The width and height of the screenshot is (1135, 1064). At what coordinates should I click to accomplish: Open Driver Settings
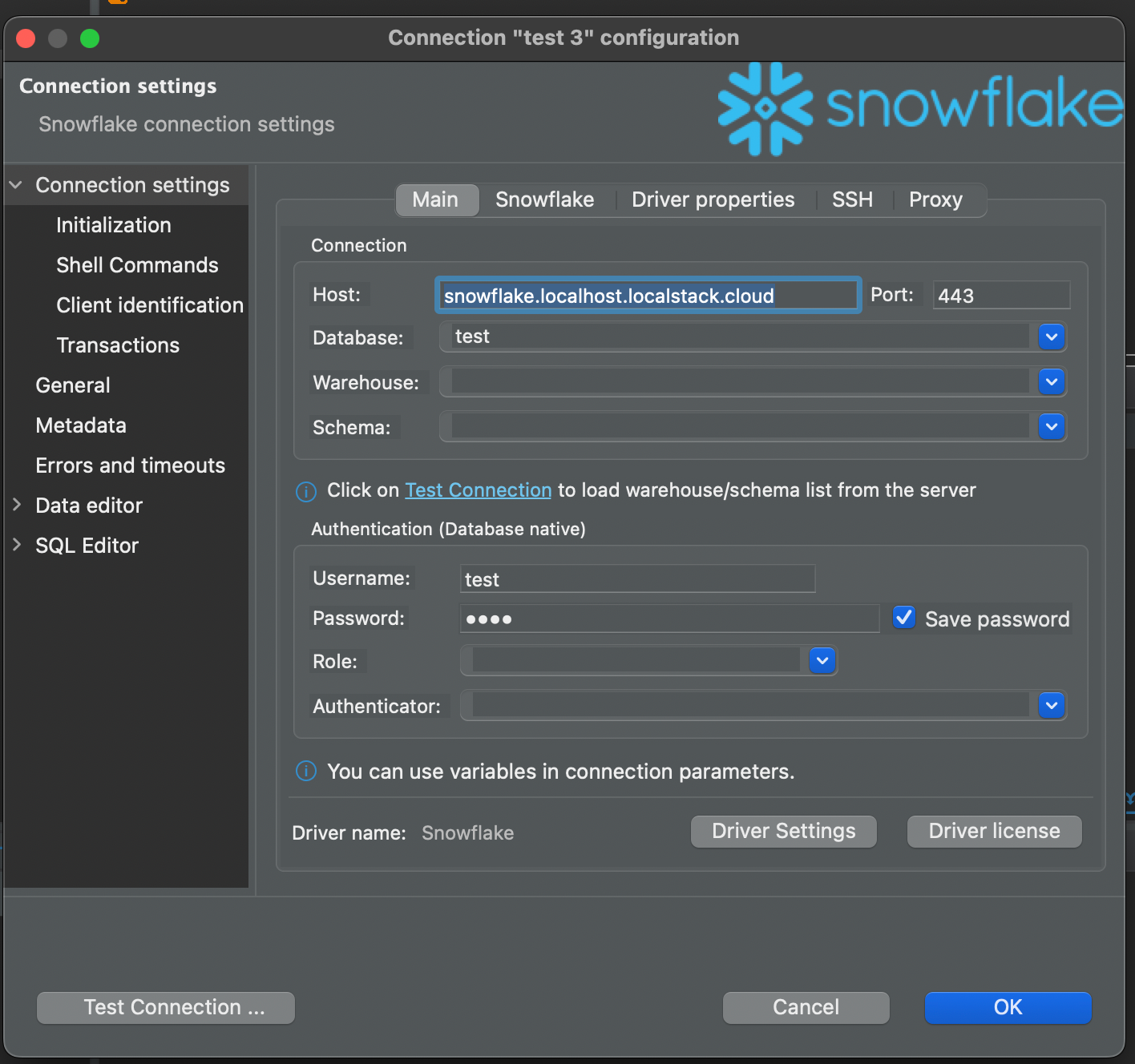(783, 831)
